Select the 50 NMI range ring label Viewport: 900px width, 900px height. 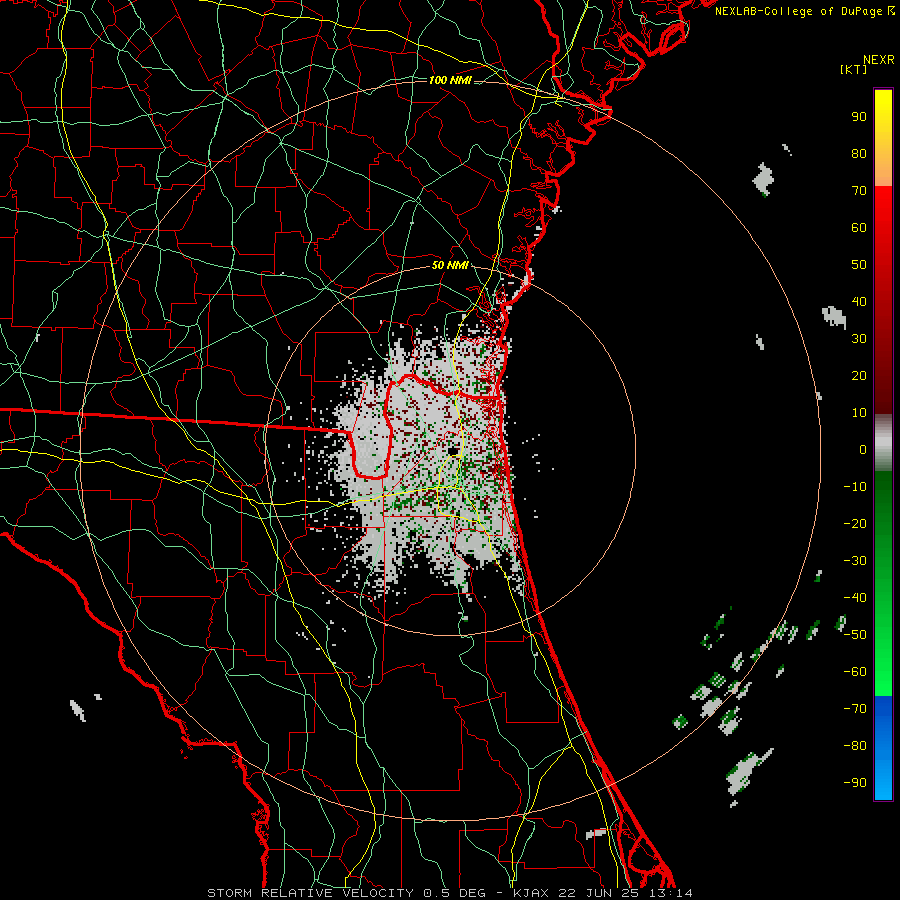pos(450,265)
